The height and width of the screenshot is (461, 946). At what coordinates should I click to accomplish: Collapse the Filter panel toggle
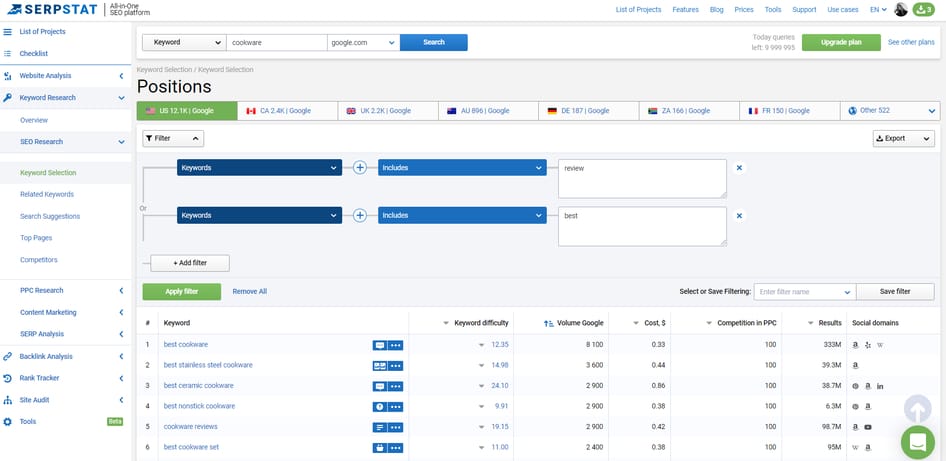tap(173, 139)
